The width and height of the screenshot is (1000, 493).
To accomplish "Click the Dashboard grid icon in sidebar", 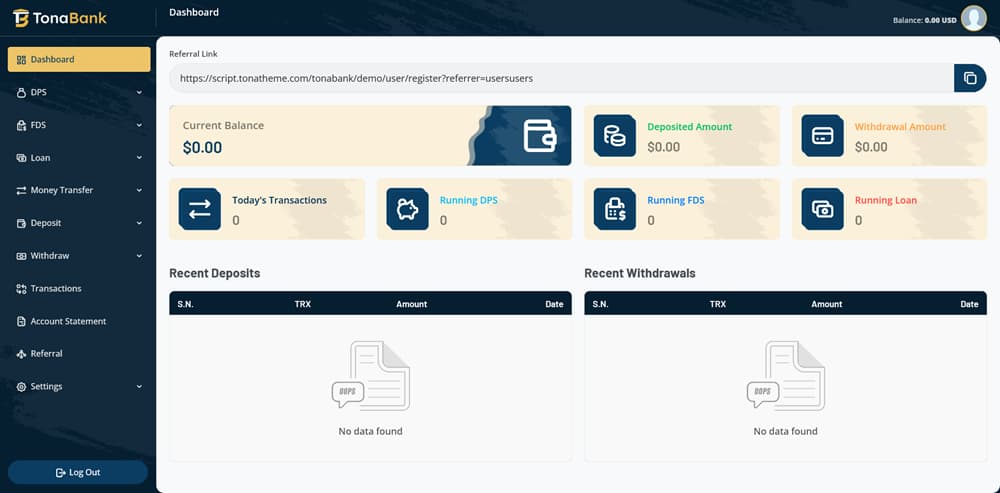I will pyautogui.click(x=21, y=59).
